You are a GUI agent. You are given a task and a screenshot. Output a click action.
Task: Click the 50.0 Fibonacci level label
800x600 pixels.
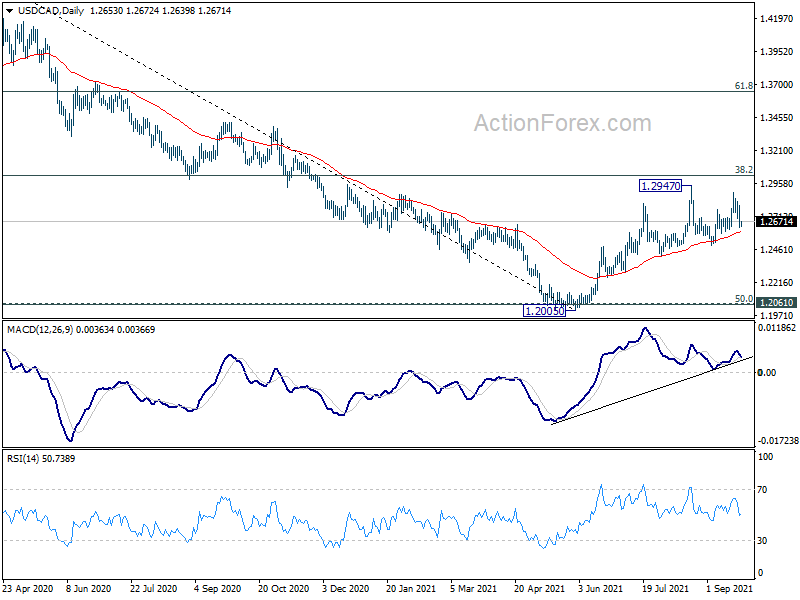pos(743,298)
